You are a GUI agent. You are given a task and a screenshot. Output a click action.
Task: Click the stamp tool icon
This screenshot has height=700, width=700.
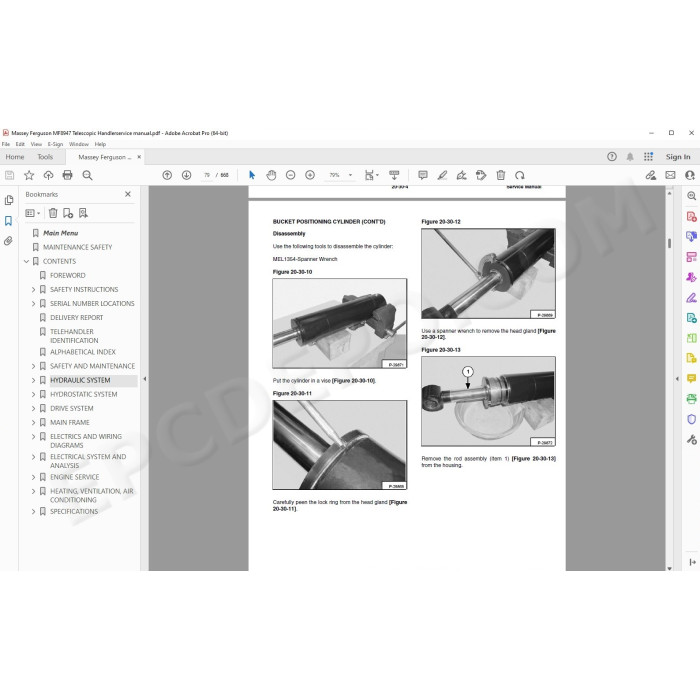481,175
